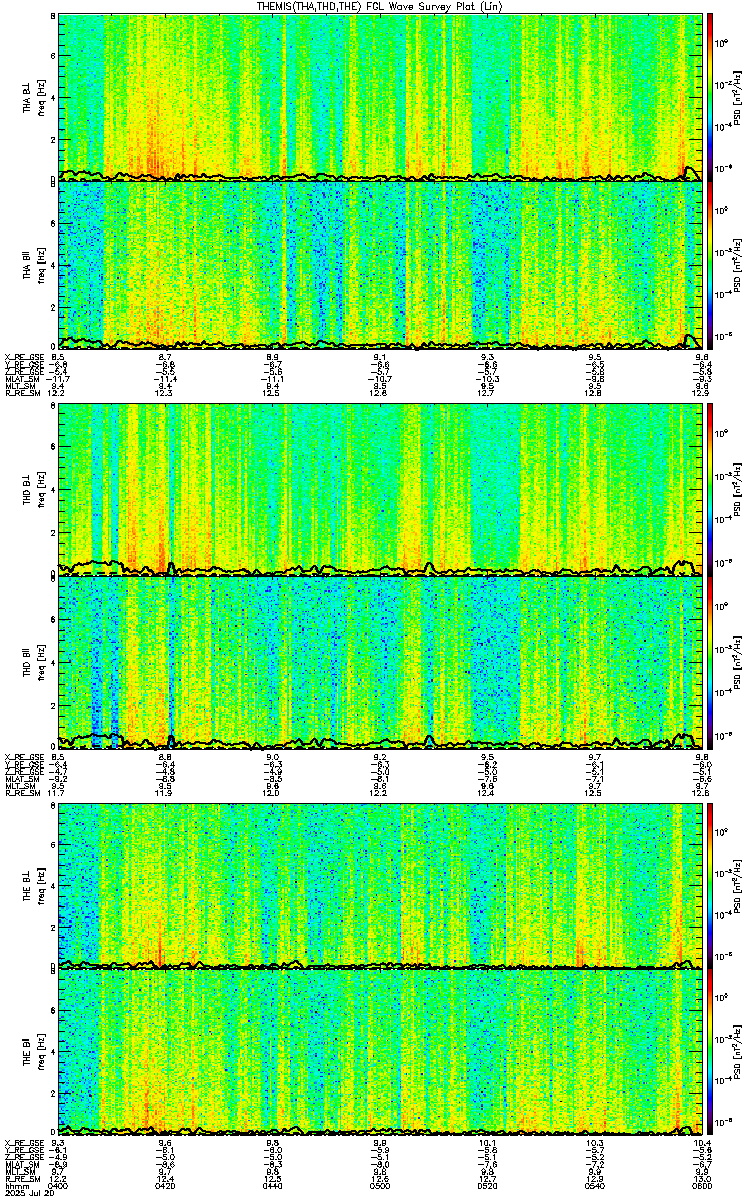The height and width of the screenshot is (1200, 750).
Task: Click the THA B⊥ PSD color bar
Action: 710,96
